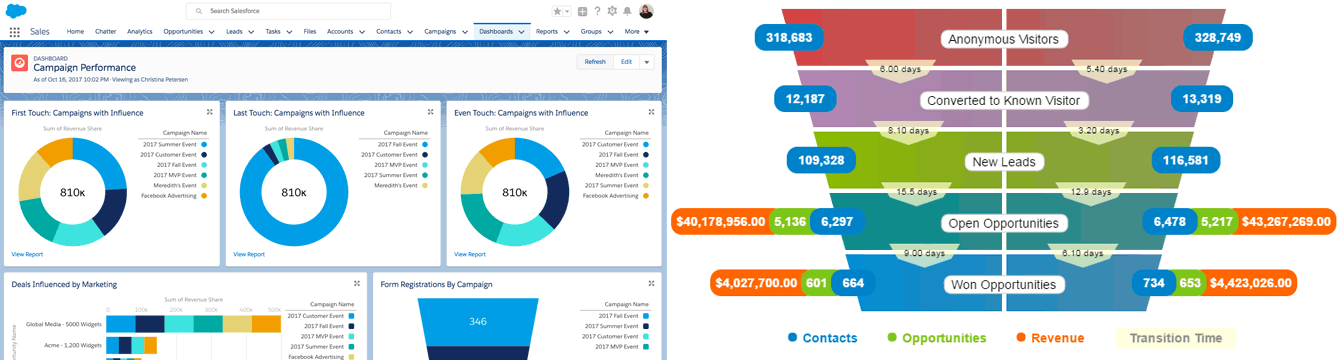Switch to the Chatter tab
This screenshot has height=360, width=1343.
point(105,32)
